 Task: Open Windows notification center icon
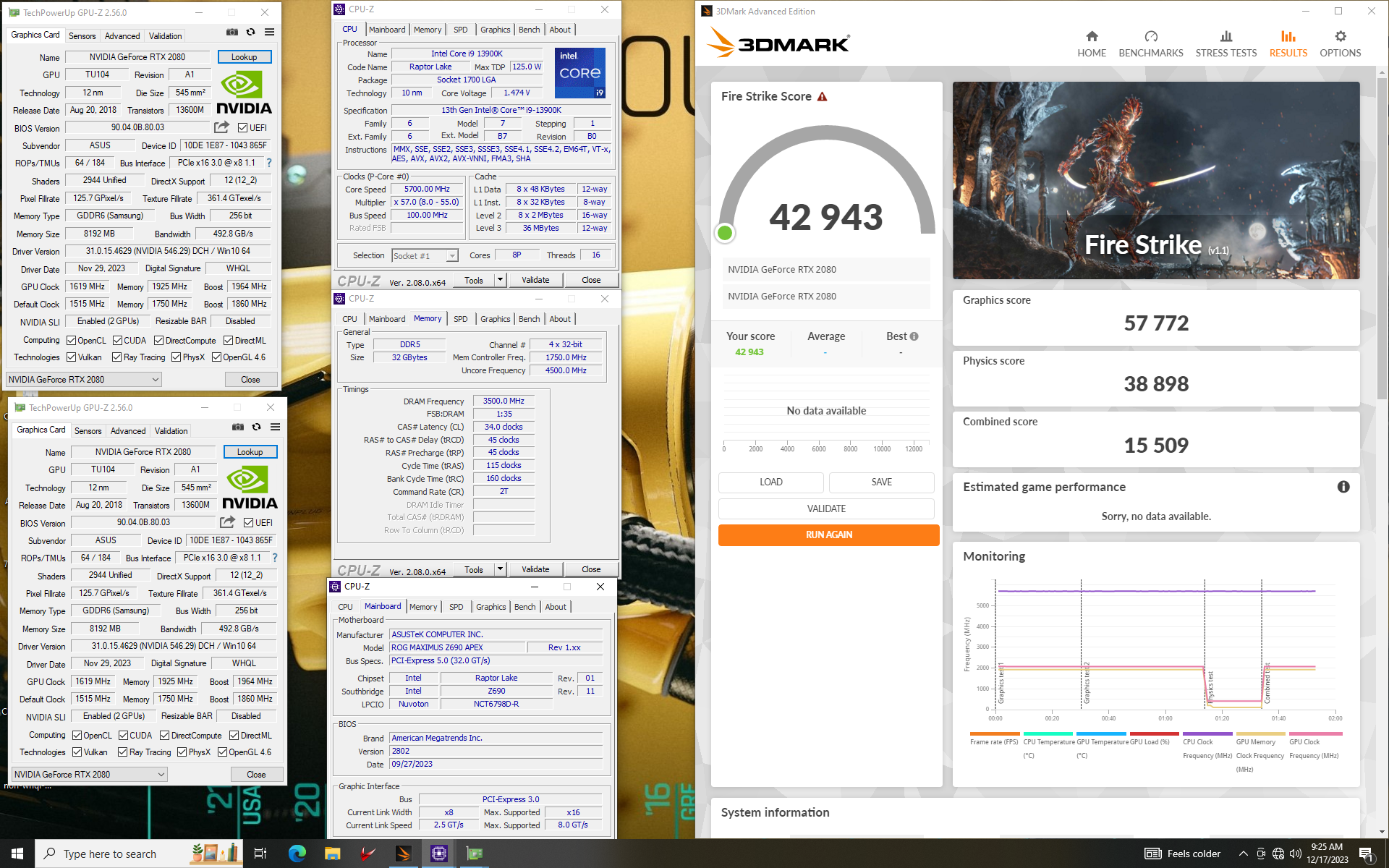pyautogui.click(x=1367, y=854)
